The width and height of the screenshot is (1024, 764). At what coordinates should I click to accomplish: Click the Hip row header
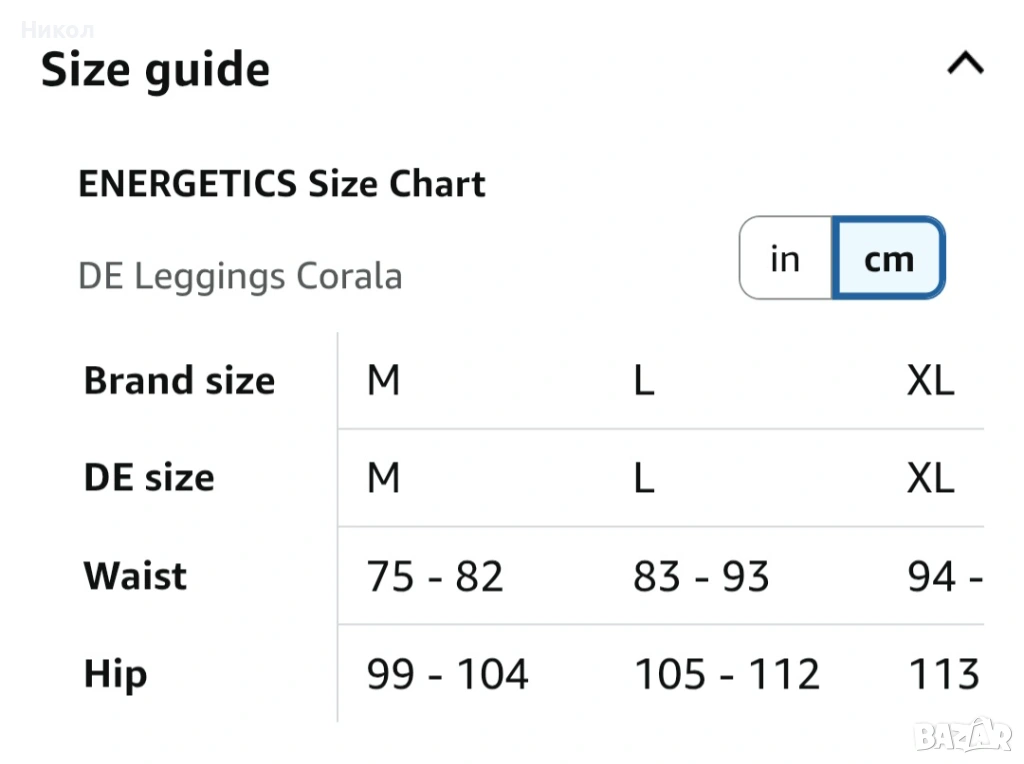(115, 674)
